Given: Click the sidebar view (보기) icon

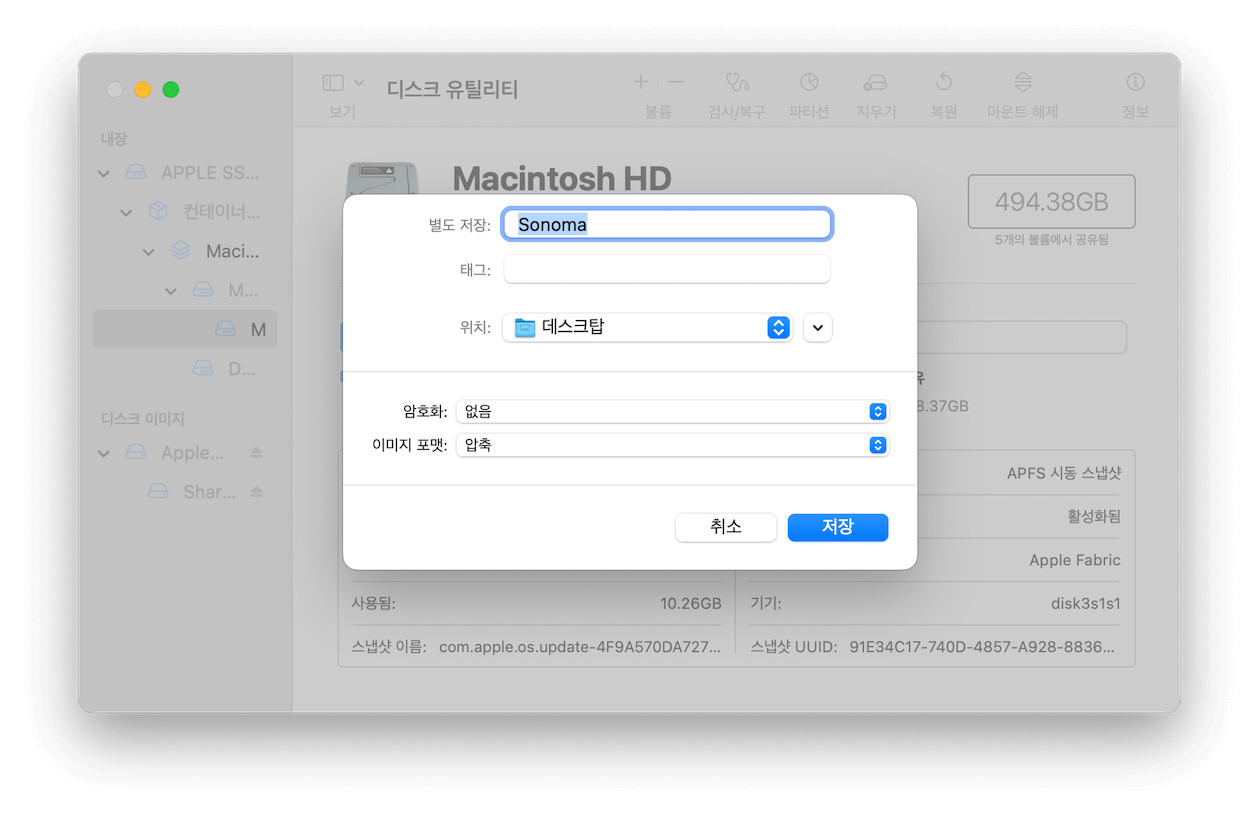Looking at the screenshot, I should pos(333,83).
